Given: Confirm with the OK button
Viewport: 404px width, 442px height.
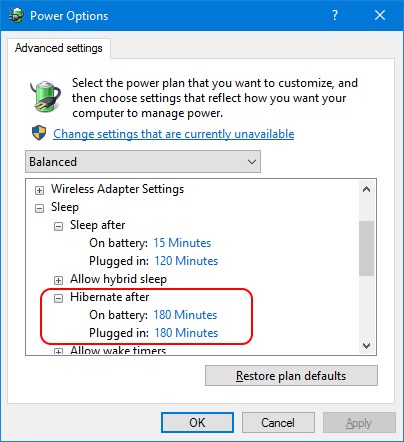Looking at the screenshot, I should (197, 423).
